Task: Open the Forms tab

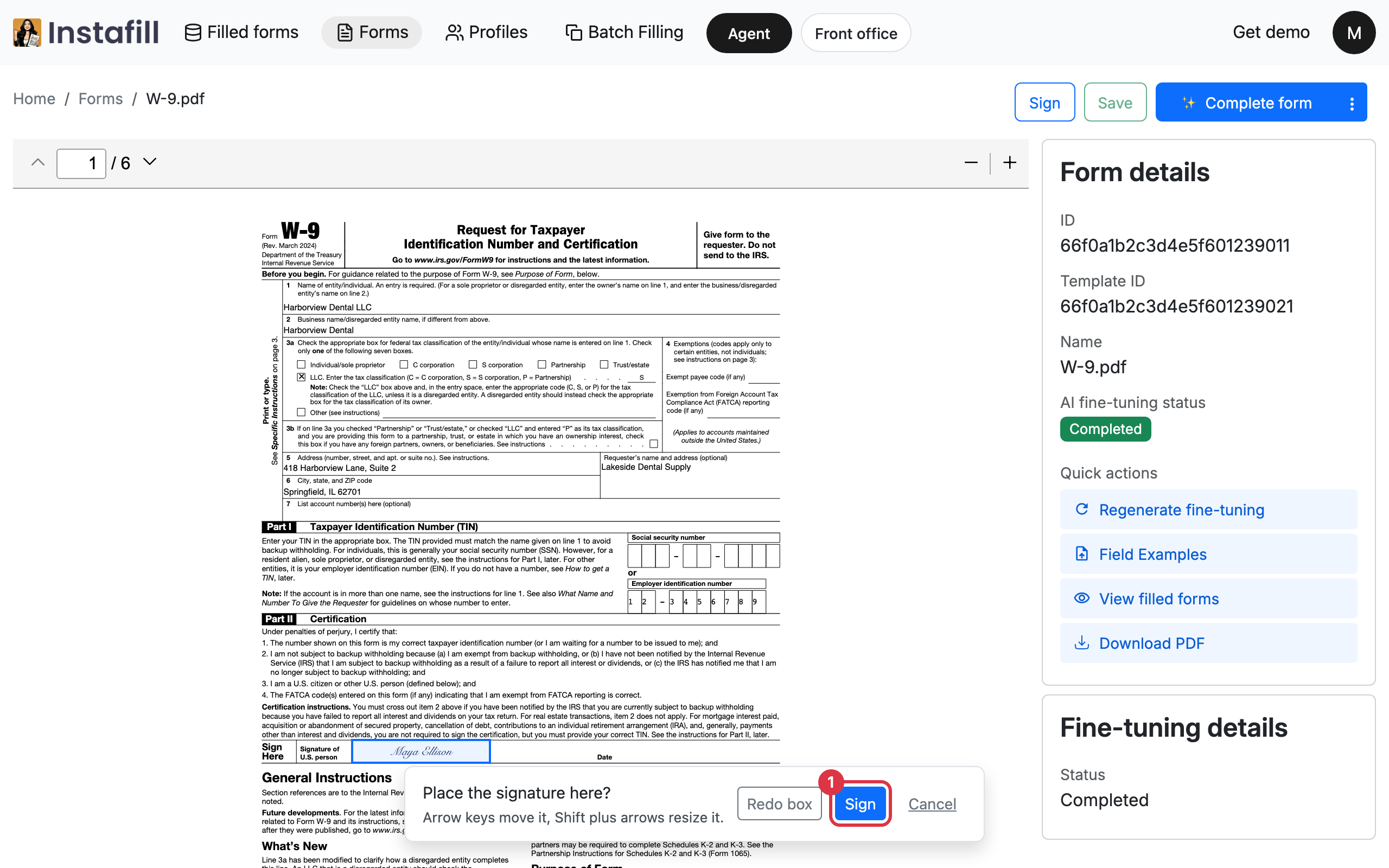Action: coord(371,32)
